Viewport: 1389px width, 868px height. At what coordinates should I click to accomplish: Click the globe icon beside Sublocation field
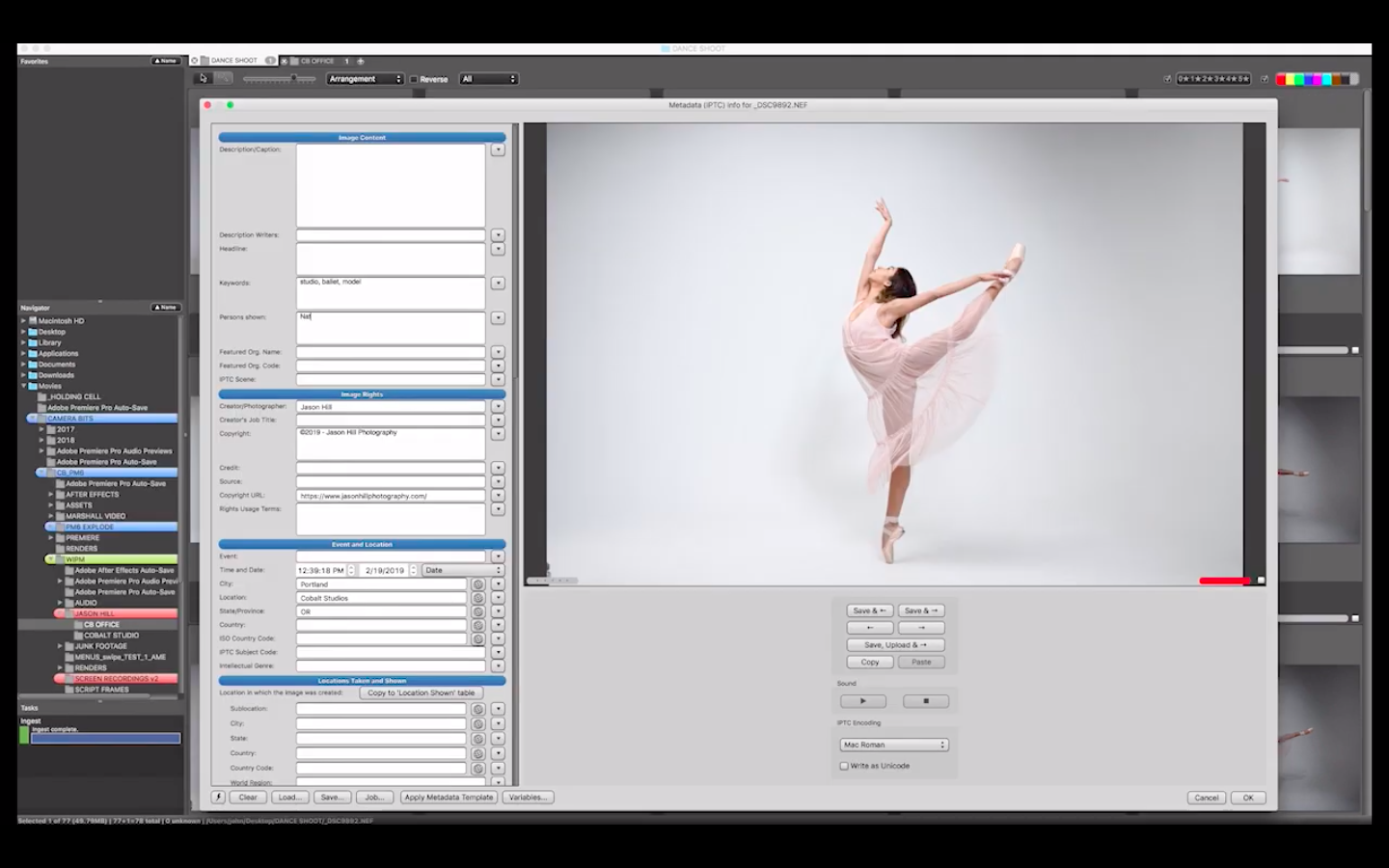pos(477,709)
